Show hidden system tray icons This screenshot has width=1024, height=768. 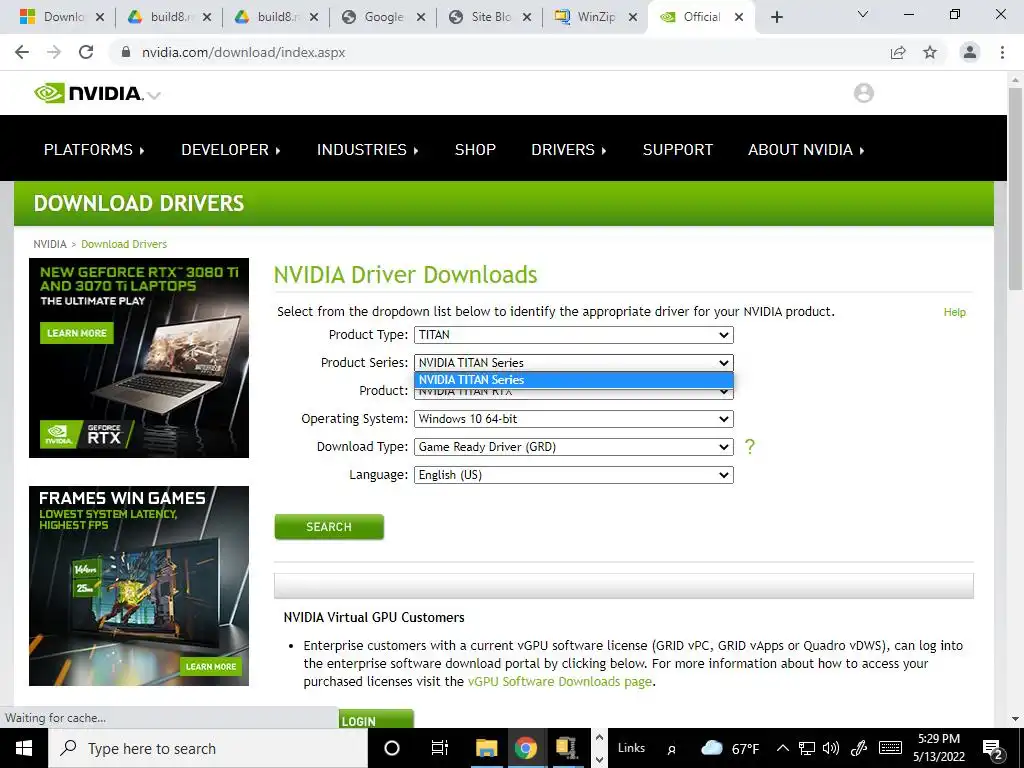[x=782, y=748]
